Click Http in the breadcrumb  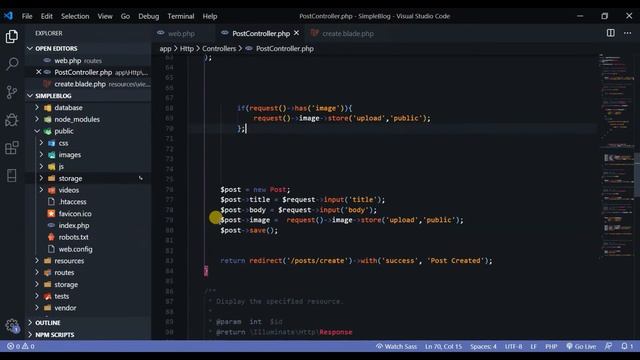(187, 49)
